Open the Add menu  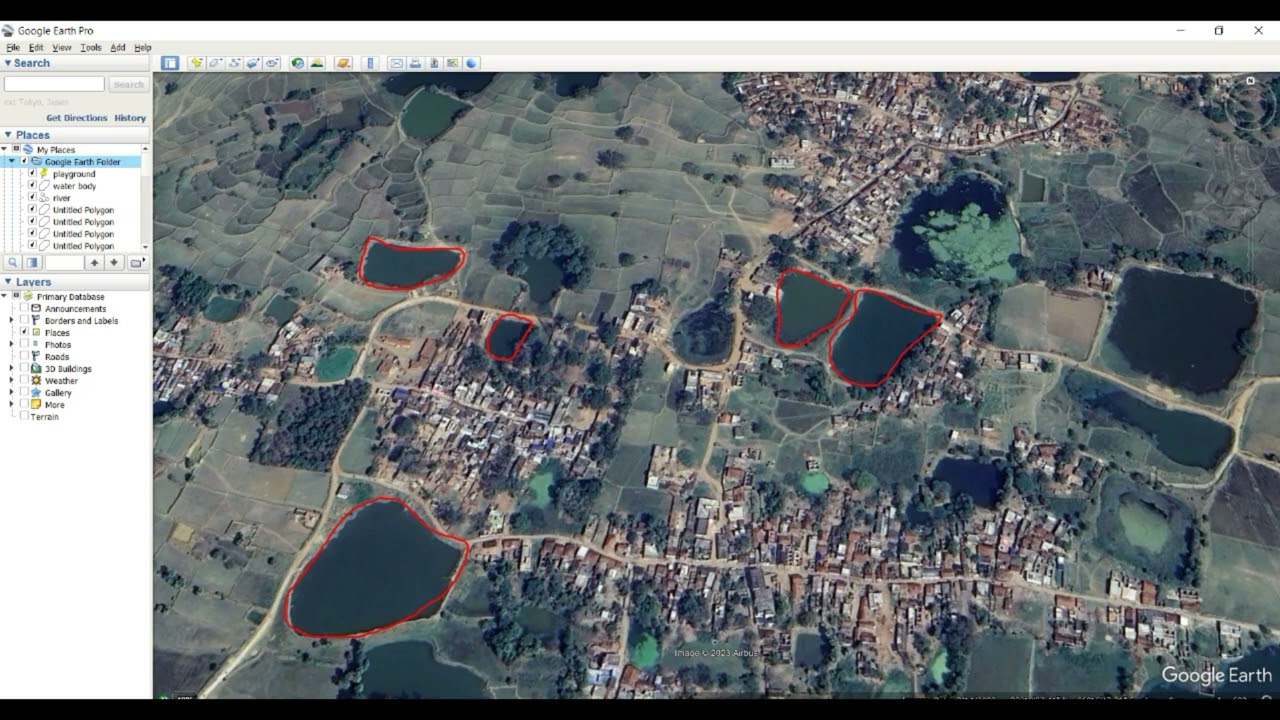pyautogui.click(x=118, y=47)
